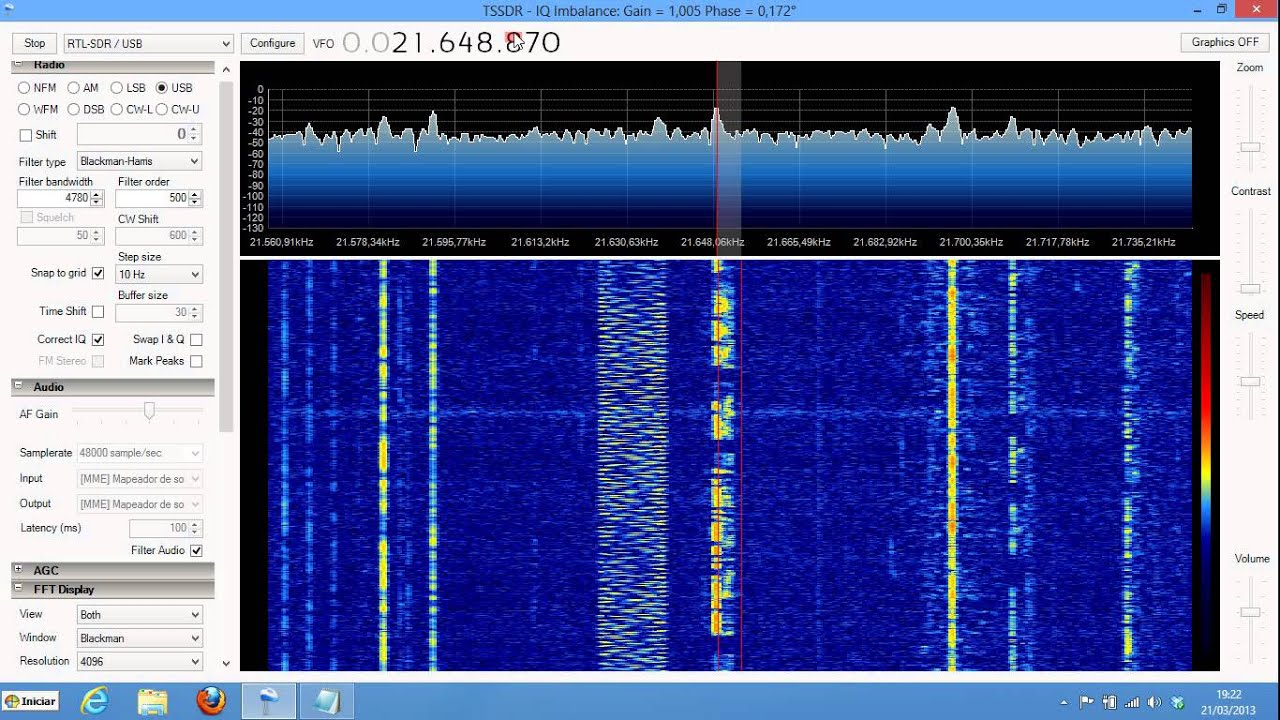Launch Firefox from the taskbar
The width and height of the screenshot is (1280, 720).
[211, 701]
